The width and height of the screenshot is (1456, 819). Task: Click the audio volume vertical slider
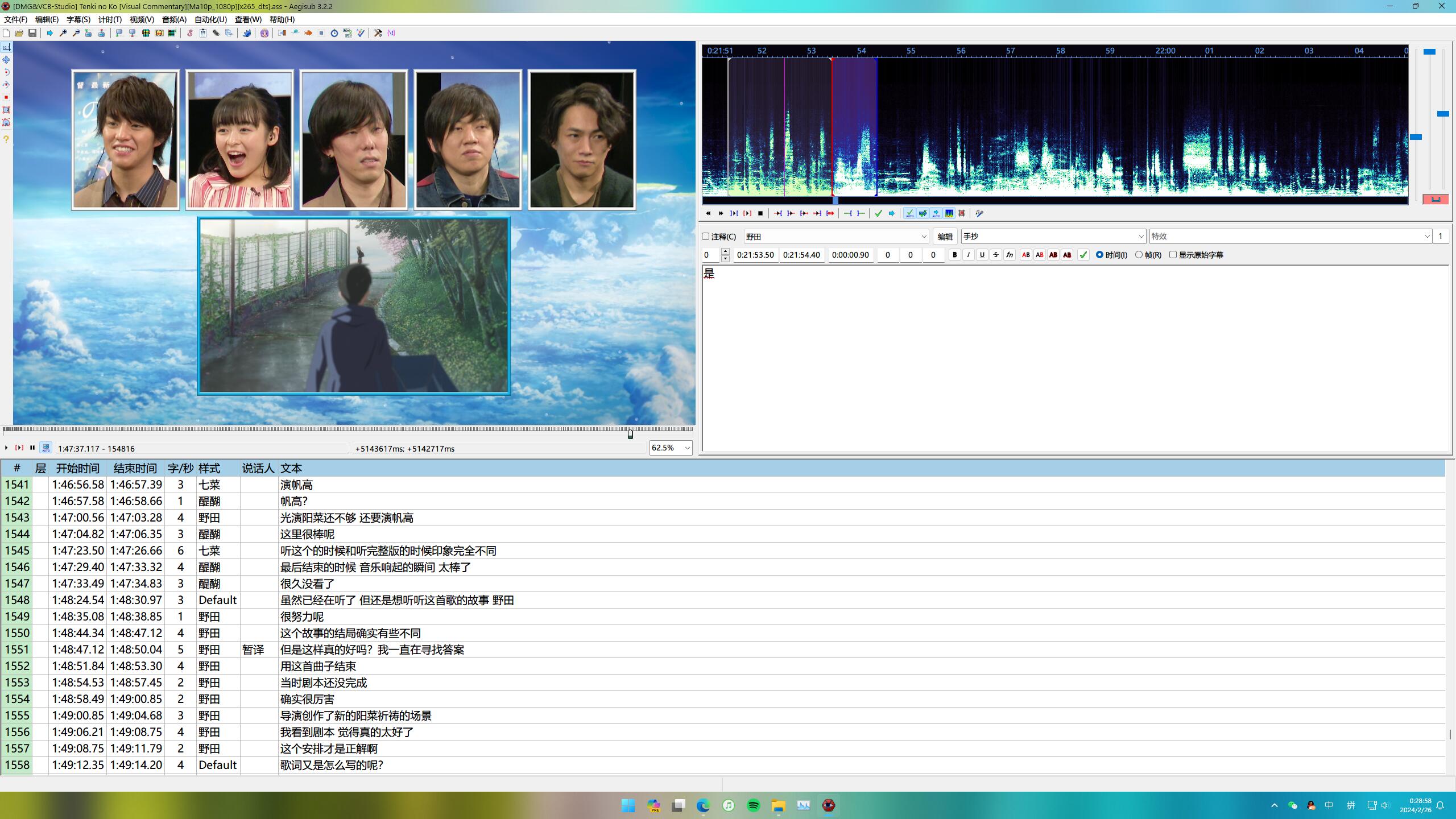(x=1443, y=114)
